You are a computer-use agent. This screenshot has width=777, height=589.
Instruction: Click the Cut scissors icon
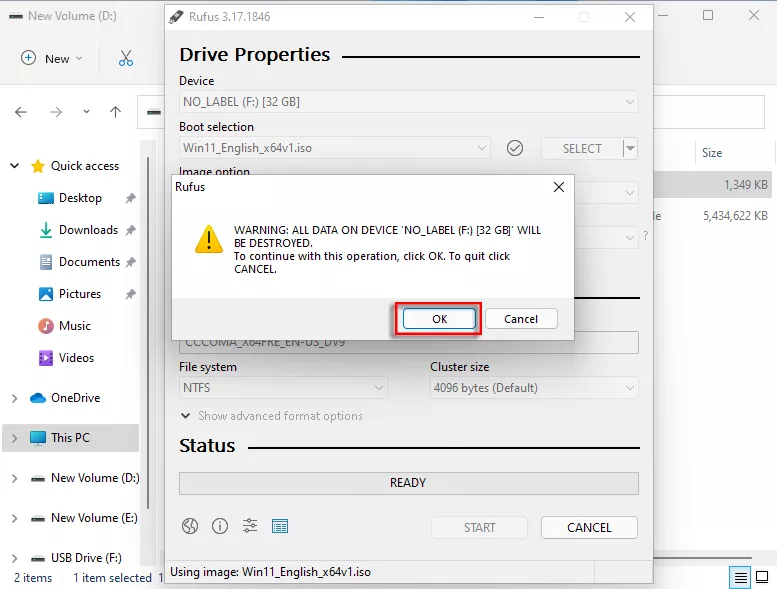(x=126, y=58)
